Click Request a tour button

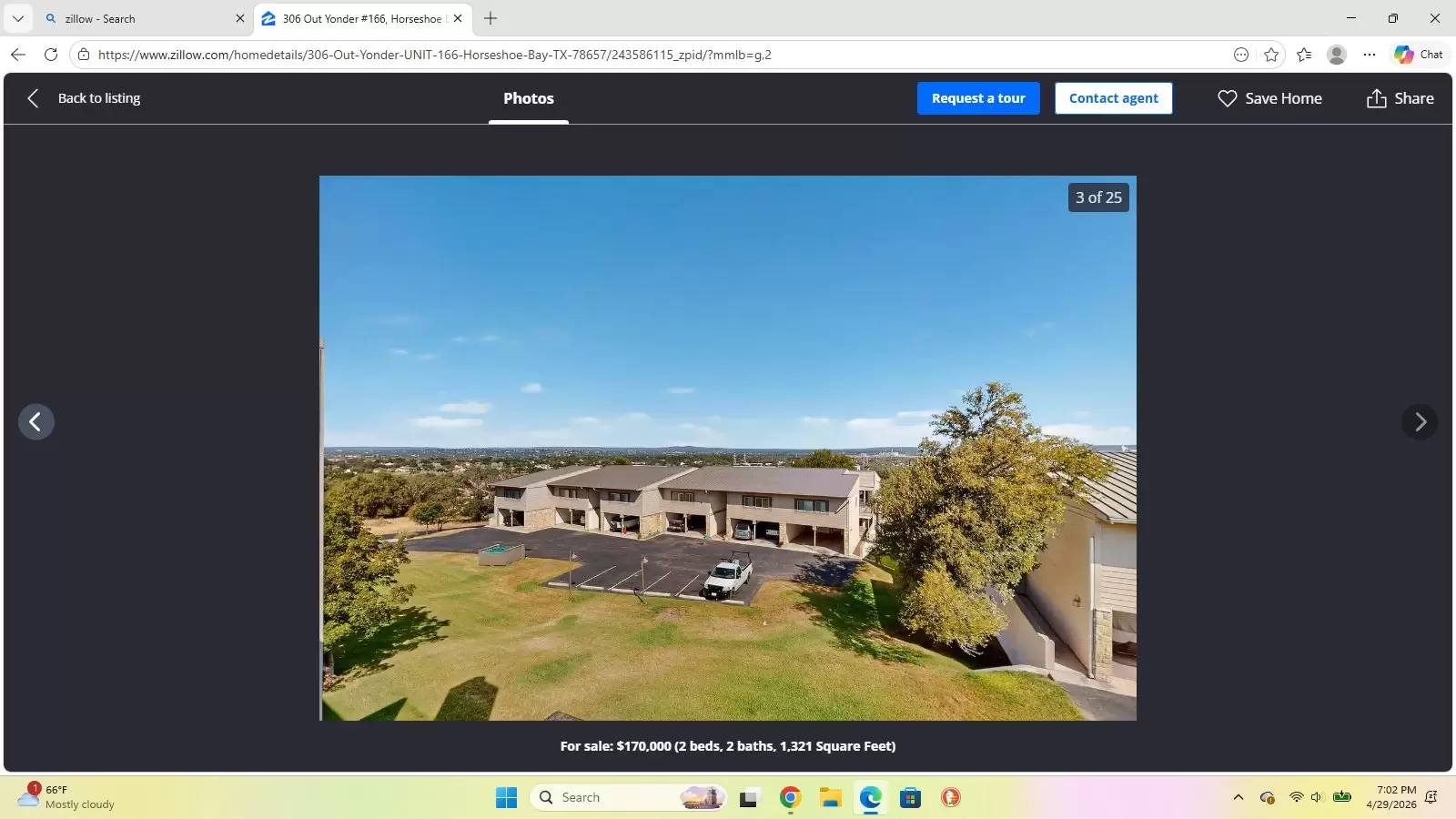point(978,98)
